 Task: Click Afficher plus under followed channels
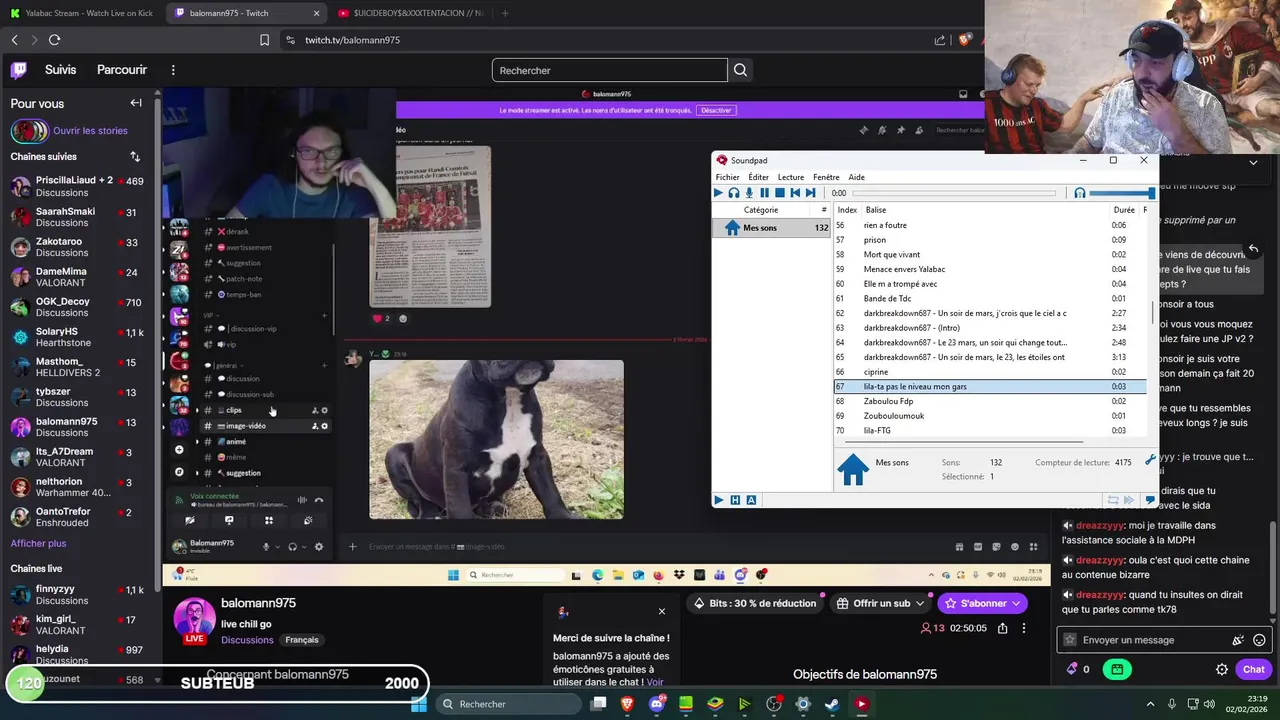click(x=38, y=543)
